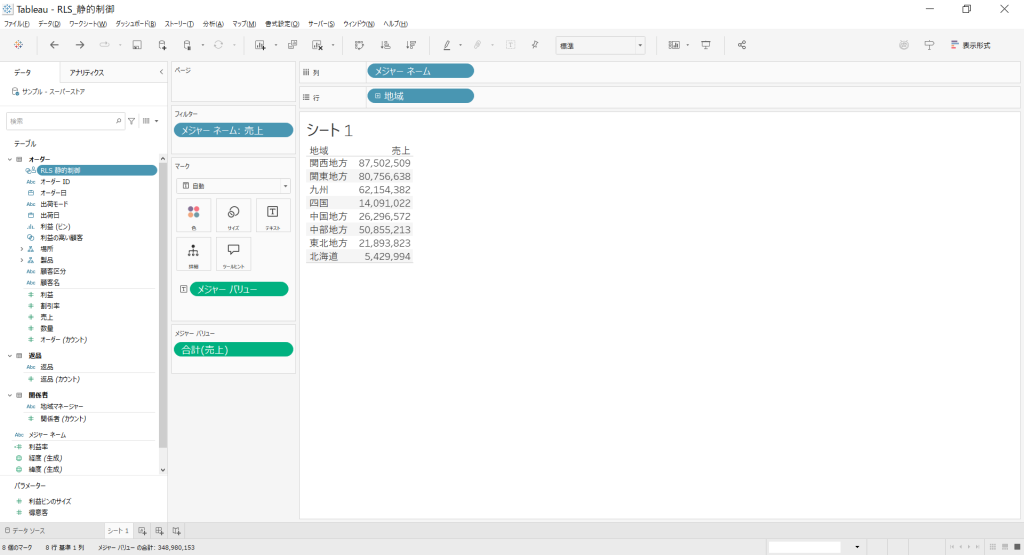Open the Size mark card
1024x555 pixels.
[x=233, y=215]
